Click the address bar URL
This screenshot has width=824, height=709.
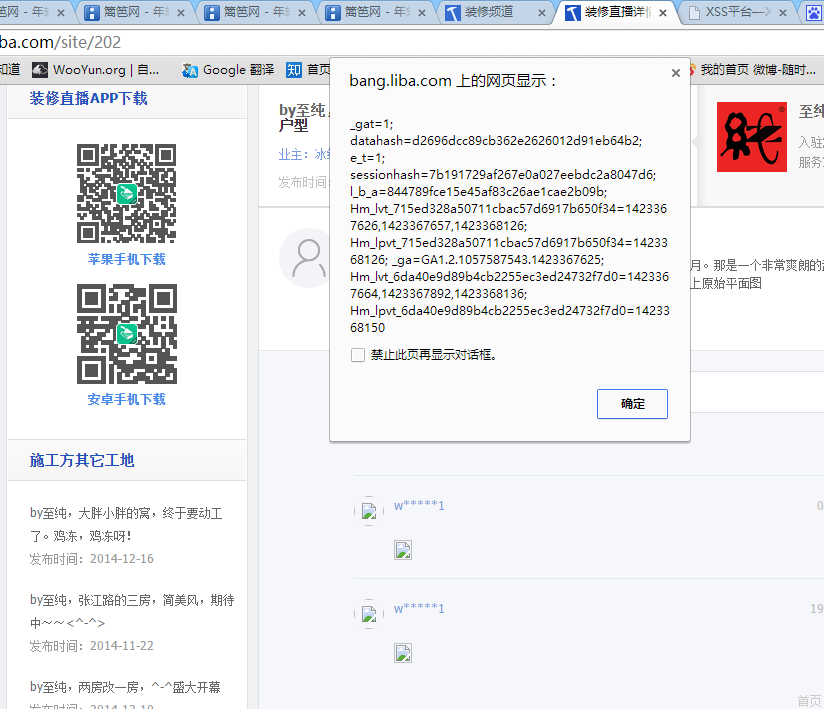60,42
